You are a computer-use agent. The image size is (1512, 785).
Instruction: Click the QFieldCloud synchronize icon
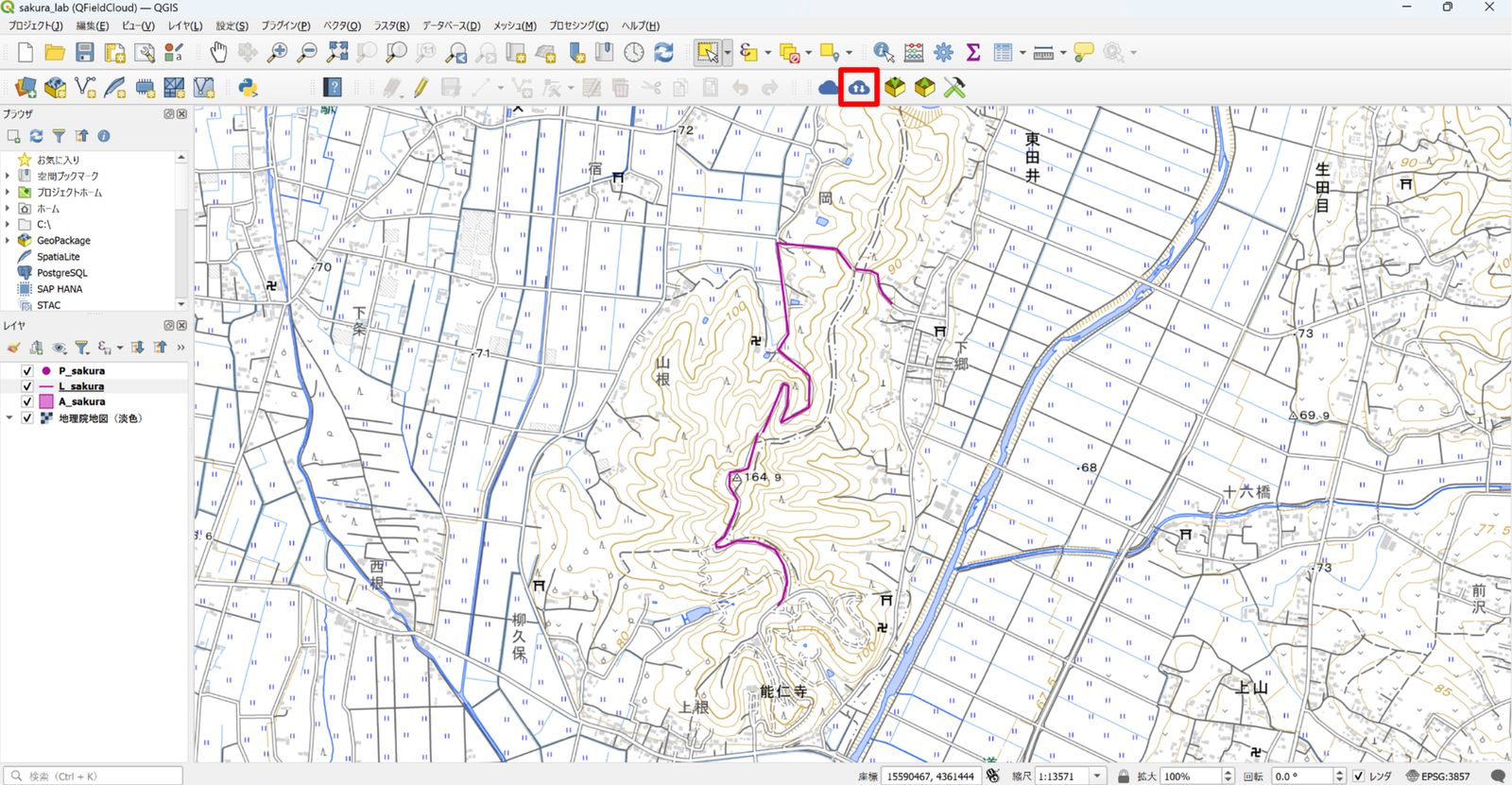click(859, 88)
